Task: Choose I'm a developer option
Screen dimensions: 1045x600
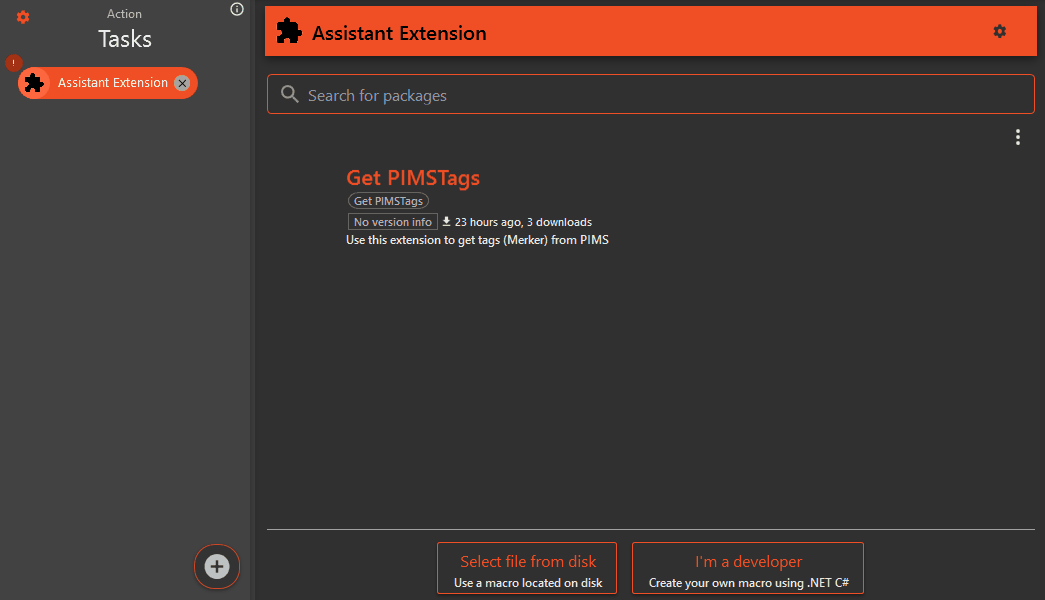Action: click(747, 567)
